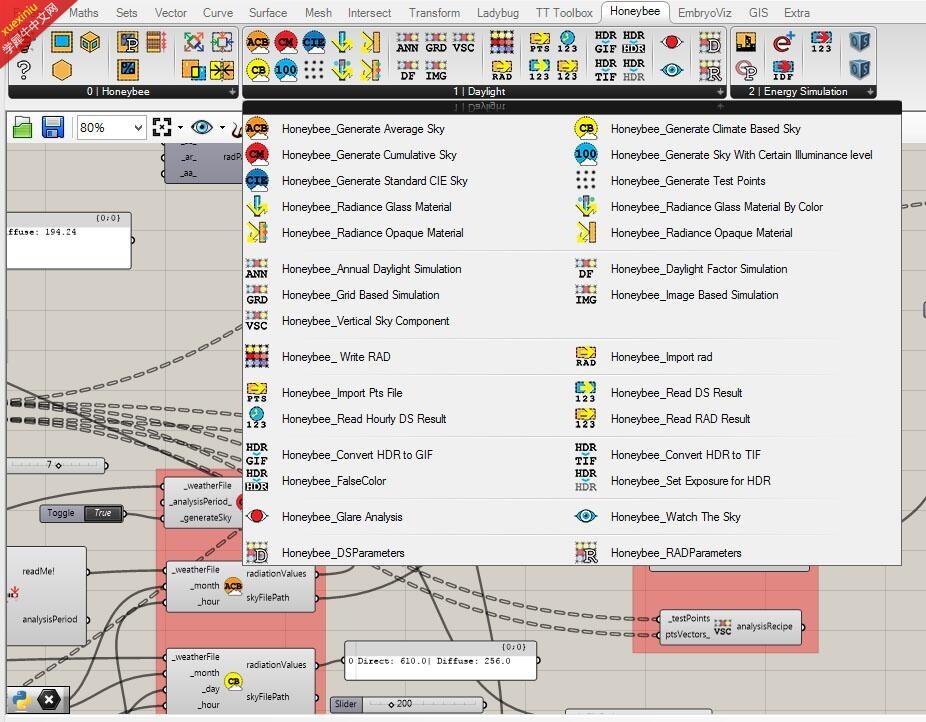Toggle the canvas preview eye icon

[x=202, y=127]
